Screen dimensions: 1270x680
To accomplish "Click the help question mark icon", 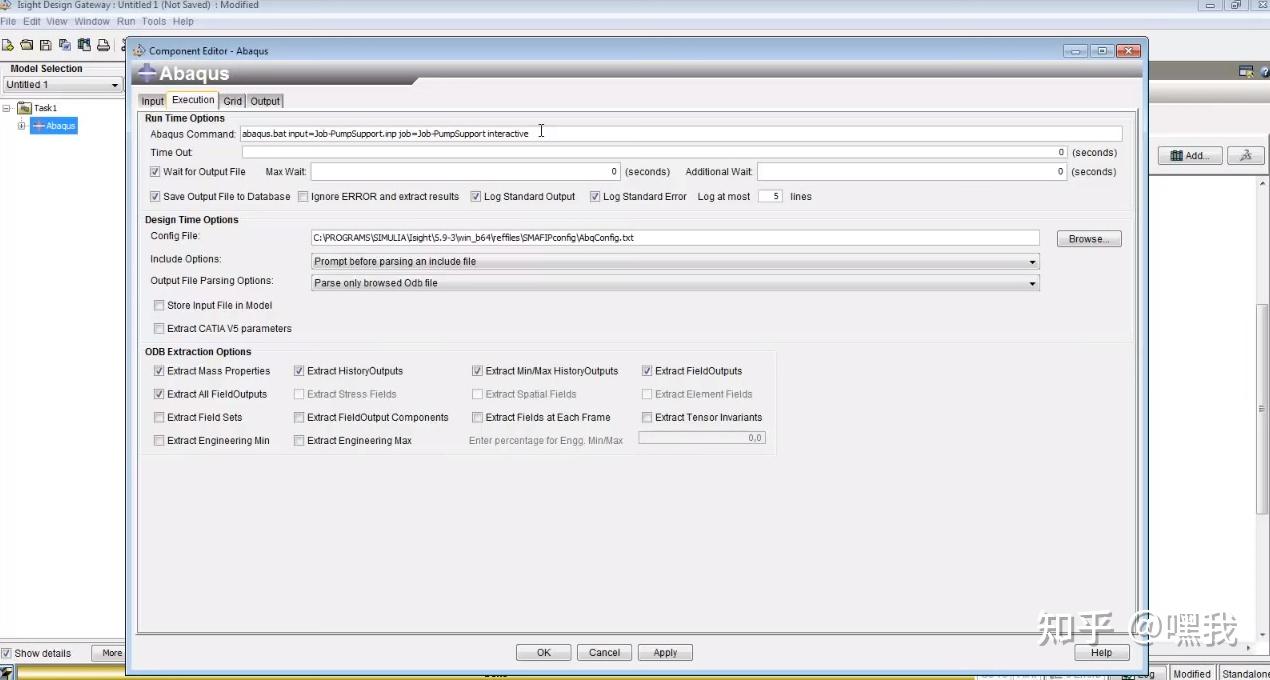I will (1264, 71).
